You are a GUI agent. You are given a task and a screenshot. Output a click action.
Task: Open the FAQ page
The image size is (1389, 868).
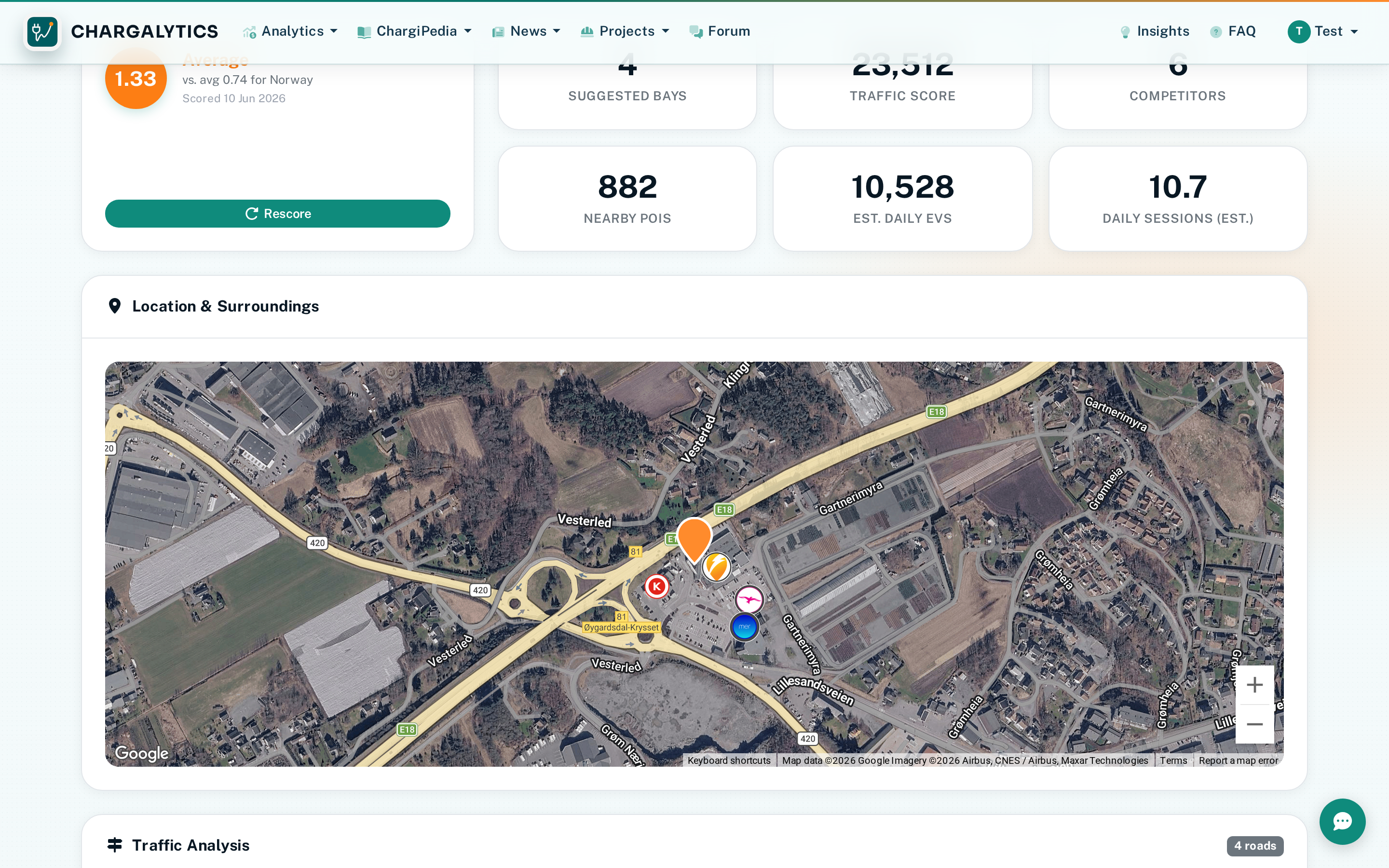click(1232, 31)
